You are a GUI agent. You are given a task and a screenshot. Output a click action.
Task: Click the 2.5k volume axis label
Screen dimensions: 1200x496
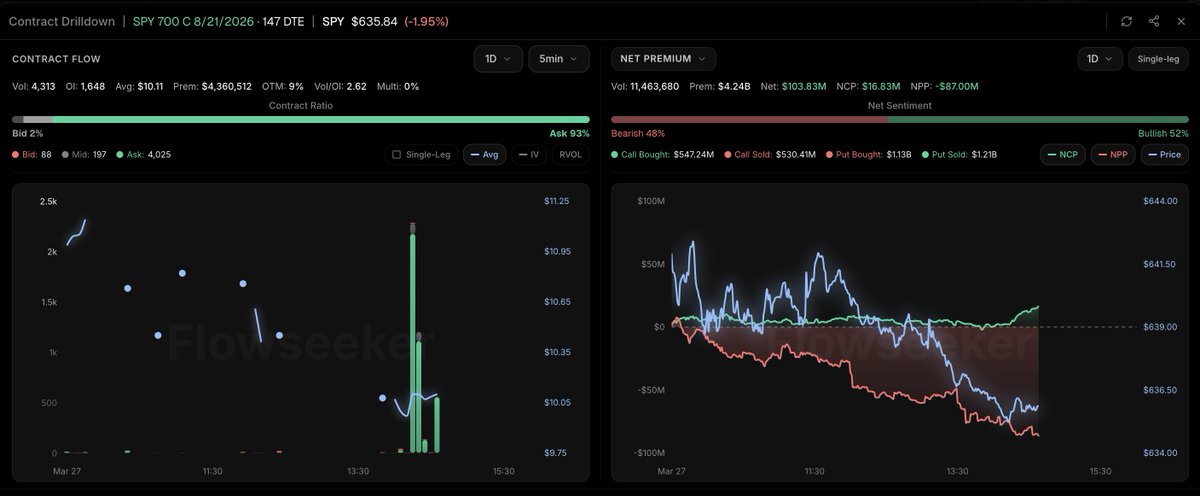pos(48,201)
